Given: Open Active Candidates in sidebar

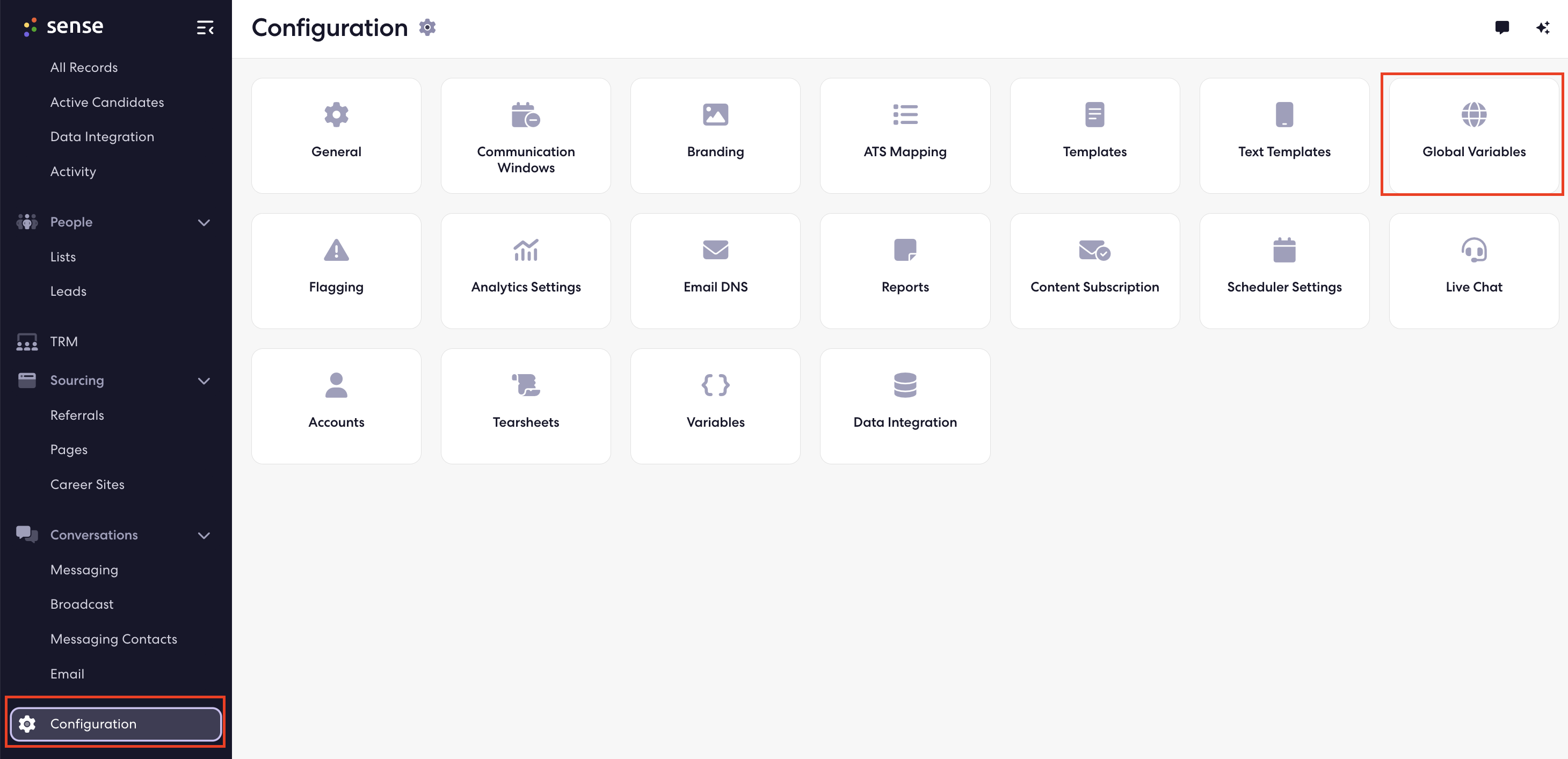Looking at the screenshot, I should click(107, 102).
